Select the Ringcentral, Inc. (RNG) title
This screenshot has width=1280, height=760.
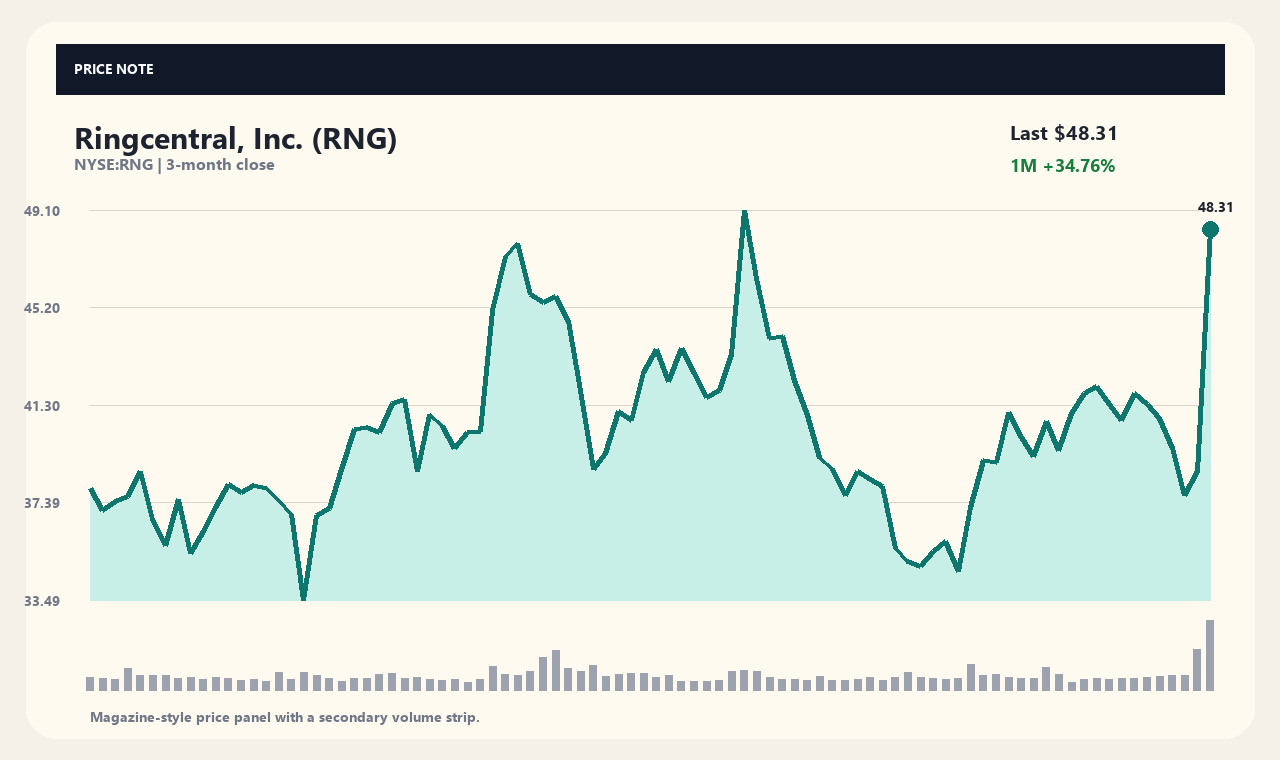click(236, 139)
